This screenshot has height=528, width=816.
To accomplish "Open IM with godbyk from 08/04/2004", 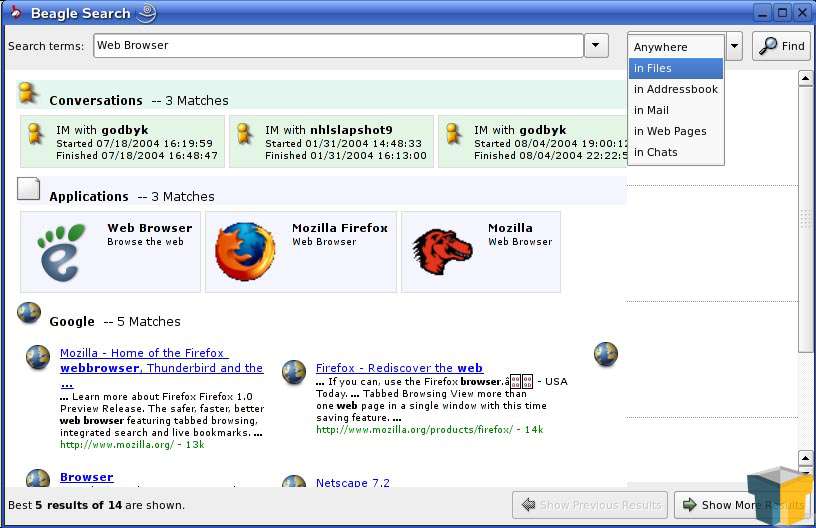I will point(532,141).
